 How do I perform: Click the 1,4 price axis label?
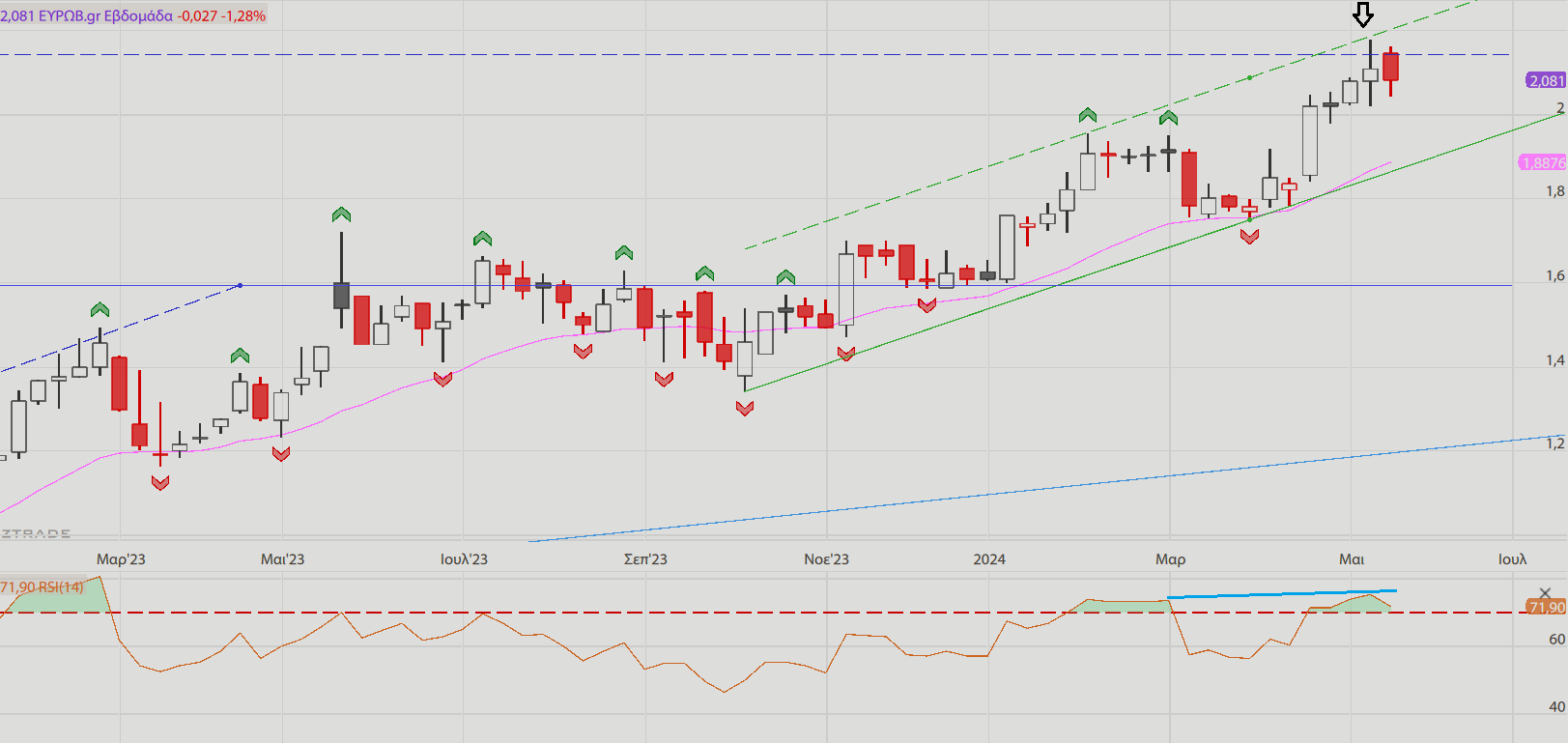[1554, 360]
